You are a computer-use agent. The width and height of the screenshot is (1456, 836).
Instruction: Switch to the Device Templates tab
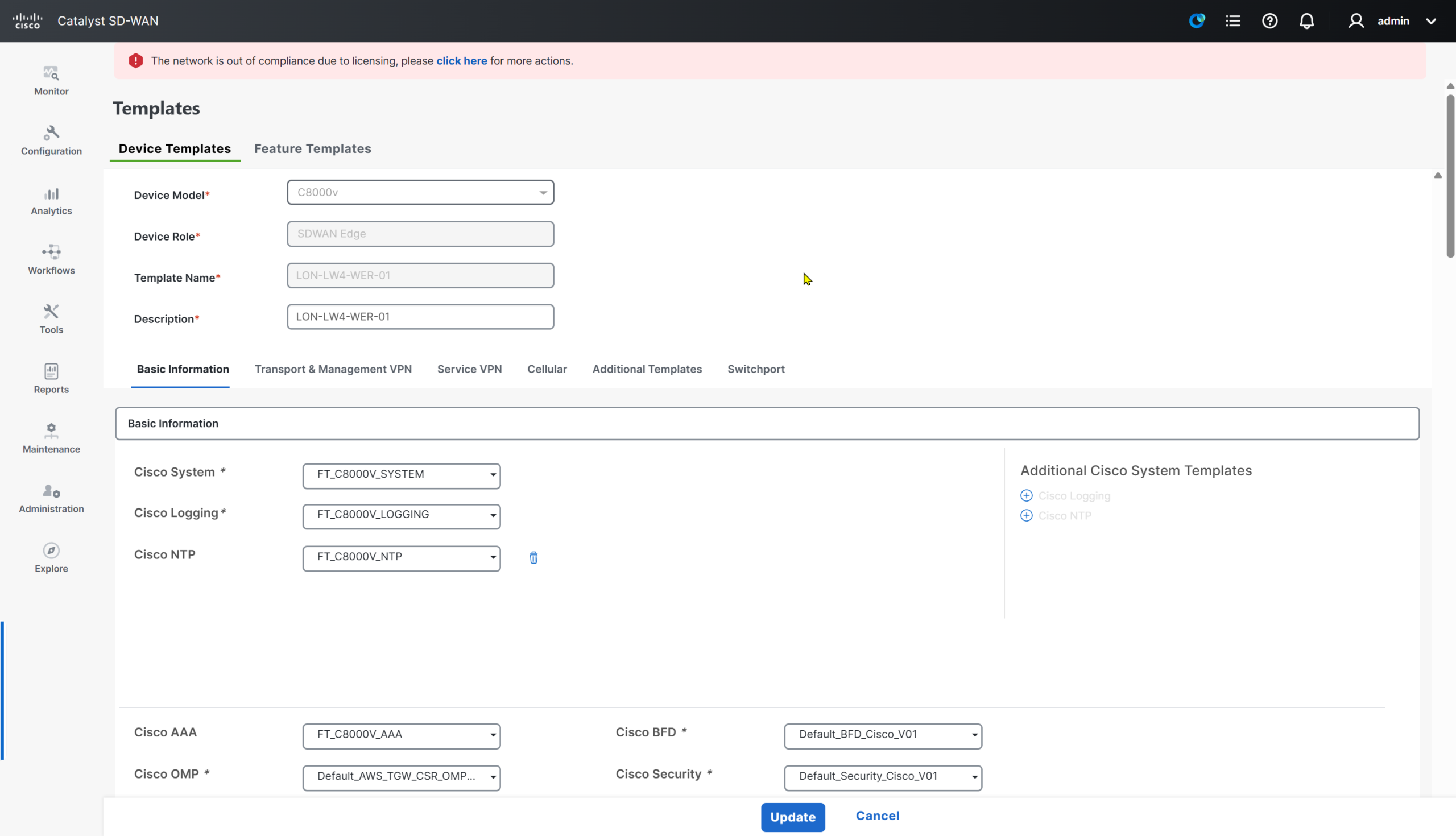[175, 148]
